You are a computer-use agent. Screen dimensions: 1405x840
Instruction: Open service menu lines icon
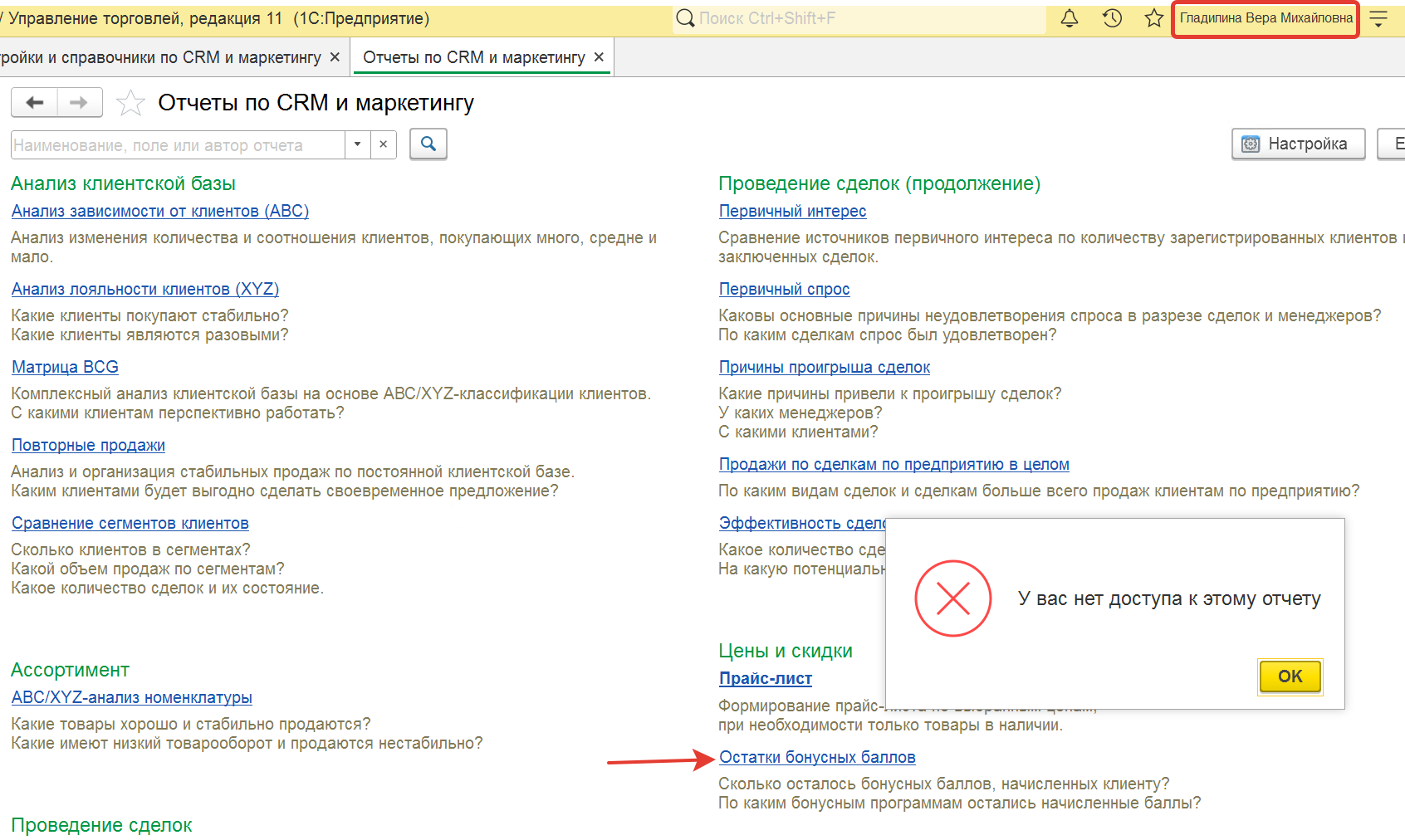pyautogui.click(x=1378, y=19)
